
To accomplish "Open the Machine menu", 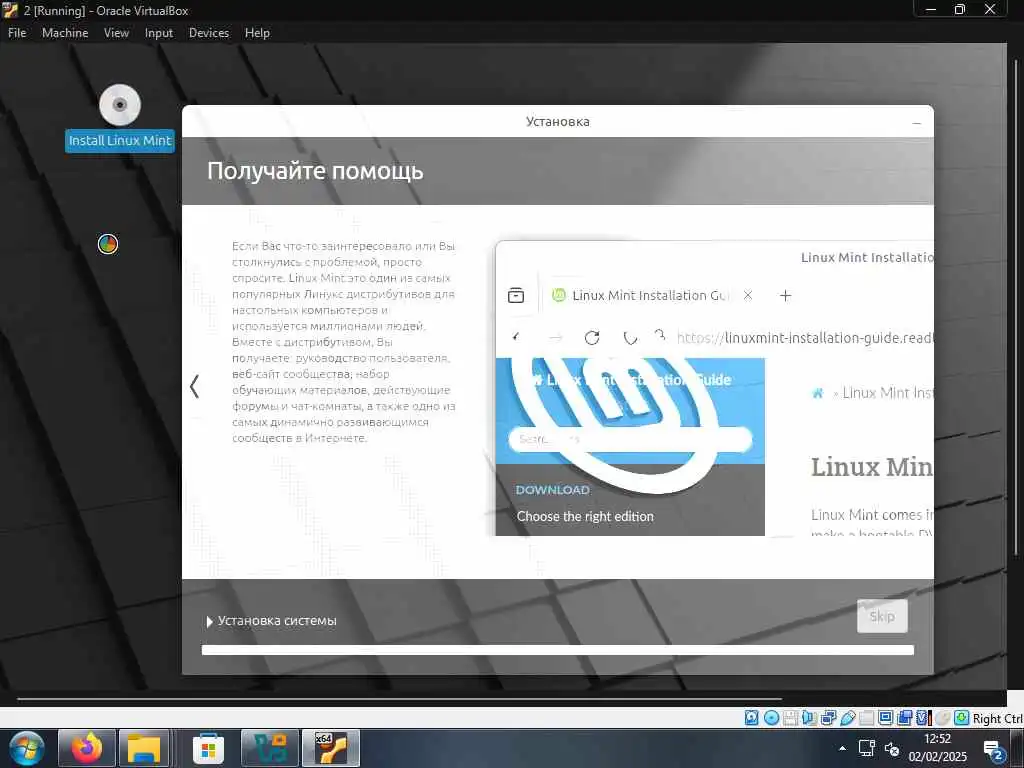I will click(65, 33).
